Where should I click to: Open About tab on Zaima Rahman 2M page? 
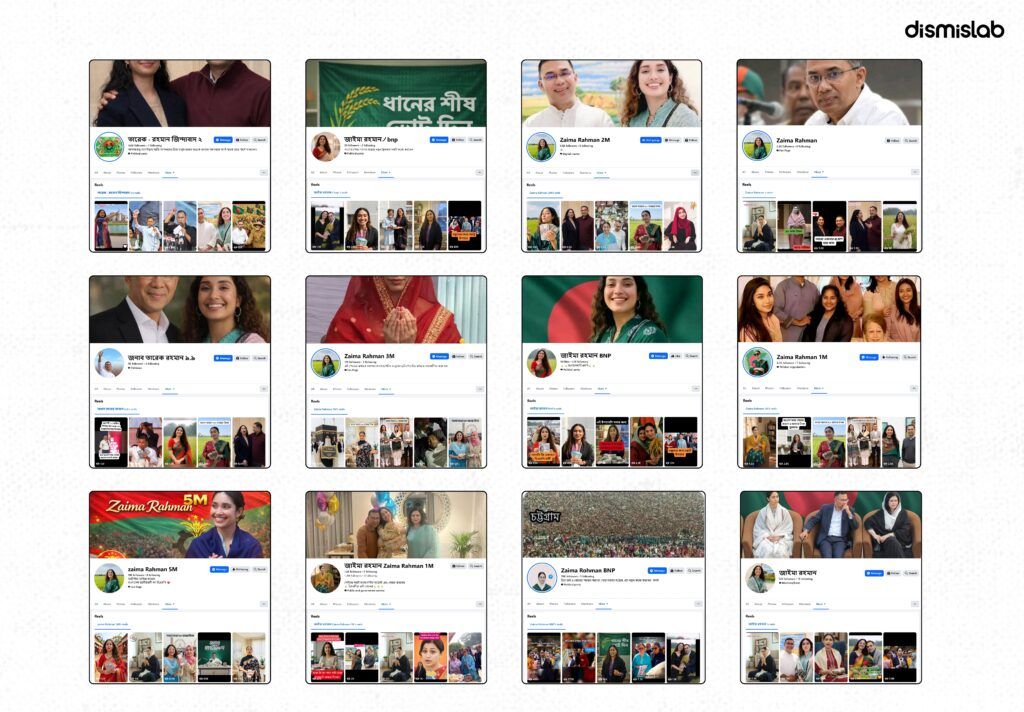click(539, 172)
